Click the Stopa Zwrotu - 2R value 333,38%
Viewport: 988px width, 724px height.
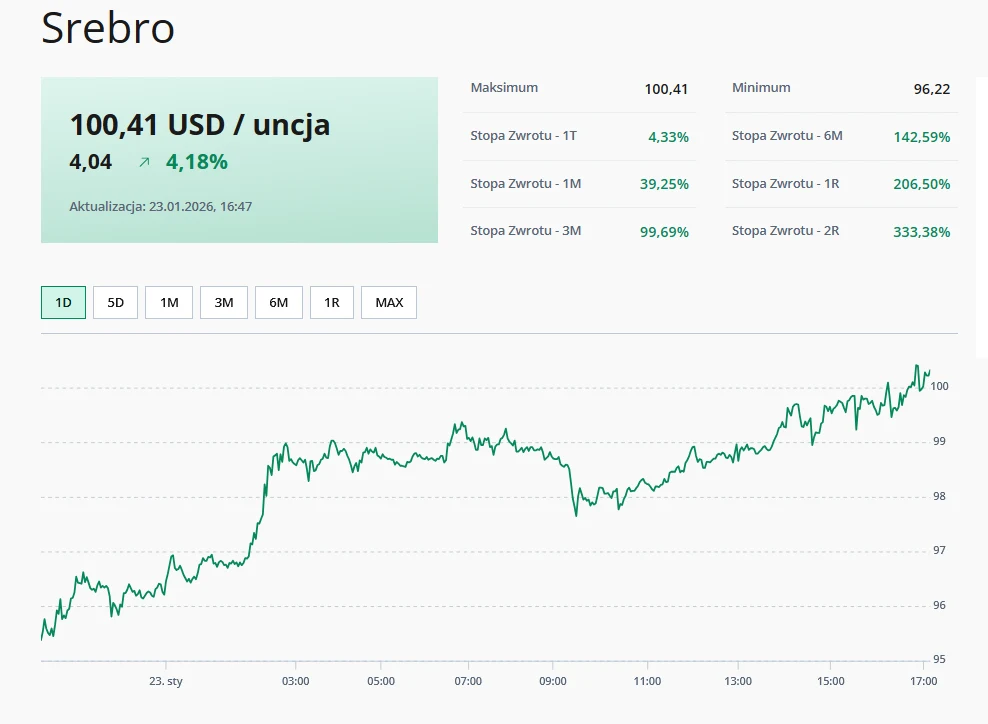pyautogui.click(x=921, y=232)
